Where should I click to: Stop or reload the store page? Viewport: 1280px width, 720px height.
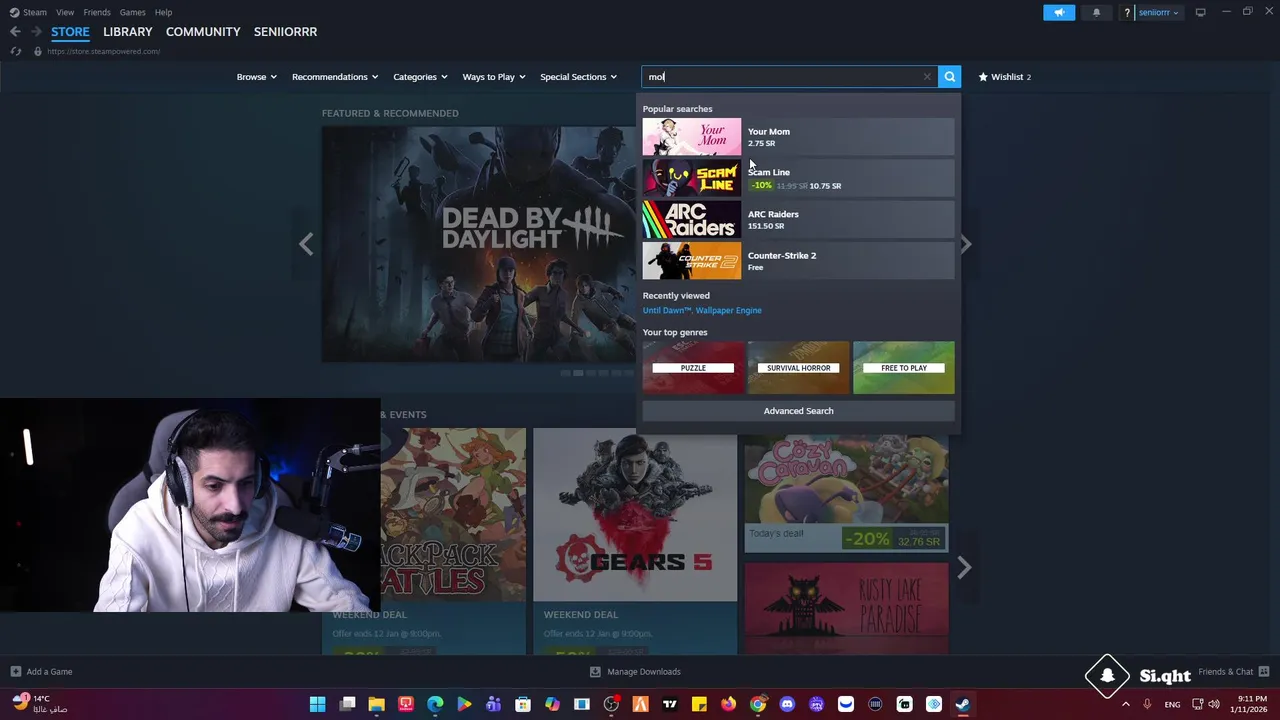[16, 51]
